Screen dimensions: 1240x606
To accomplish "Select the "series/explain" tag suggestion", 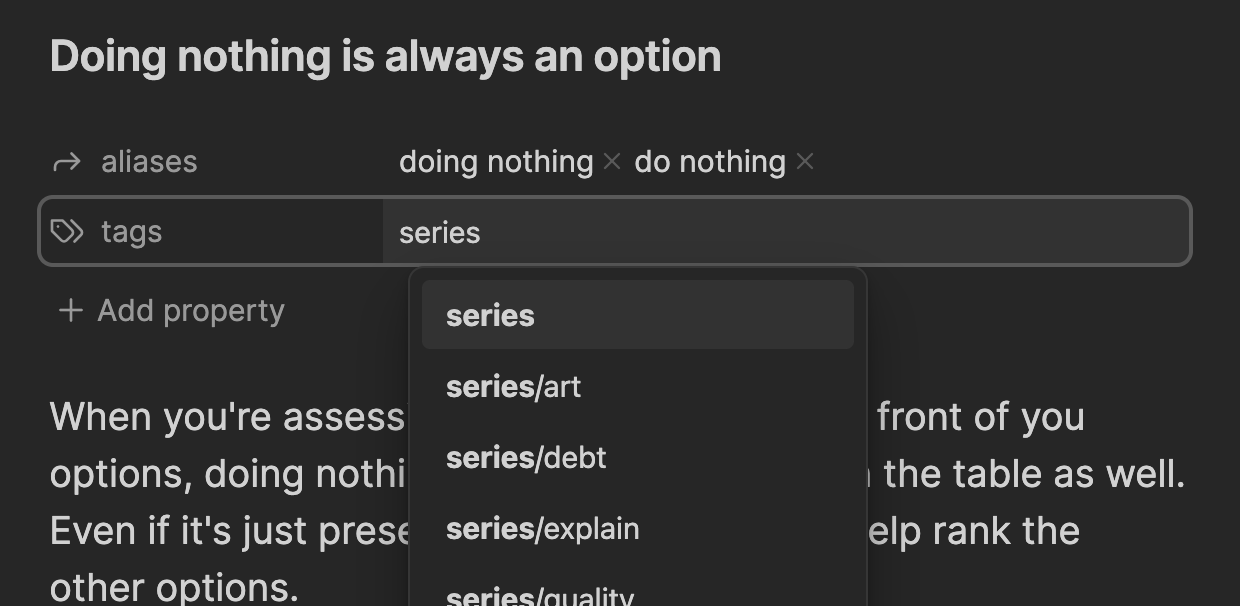I will (638, 528).
